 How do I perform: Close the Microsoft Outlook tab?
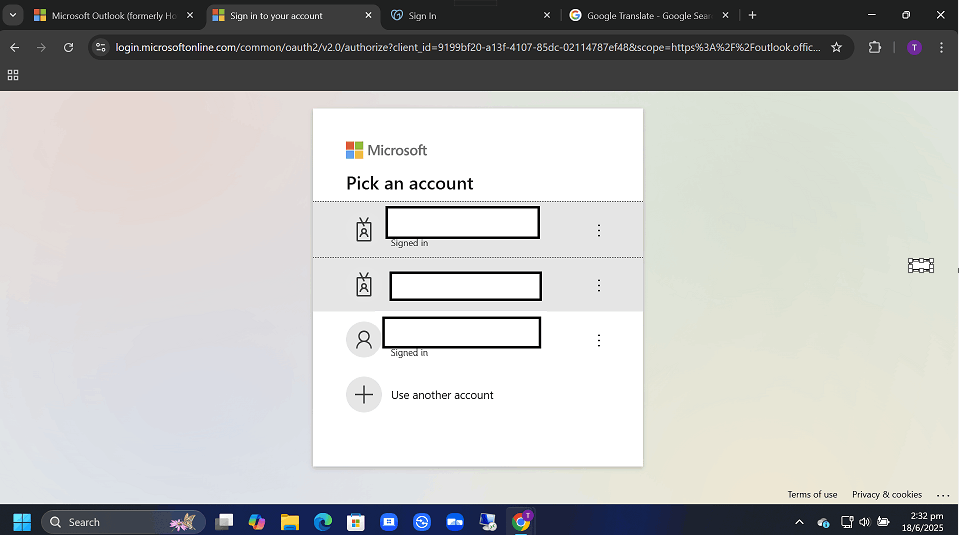[x=190, y=15]
